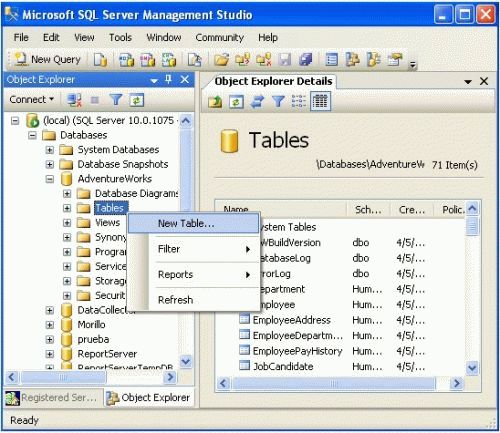Select the ReportServer database in tree
This screenshot has width=500, height=433.
(107, 354)
